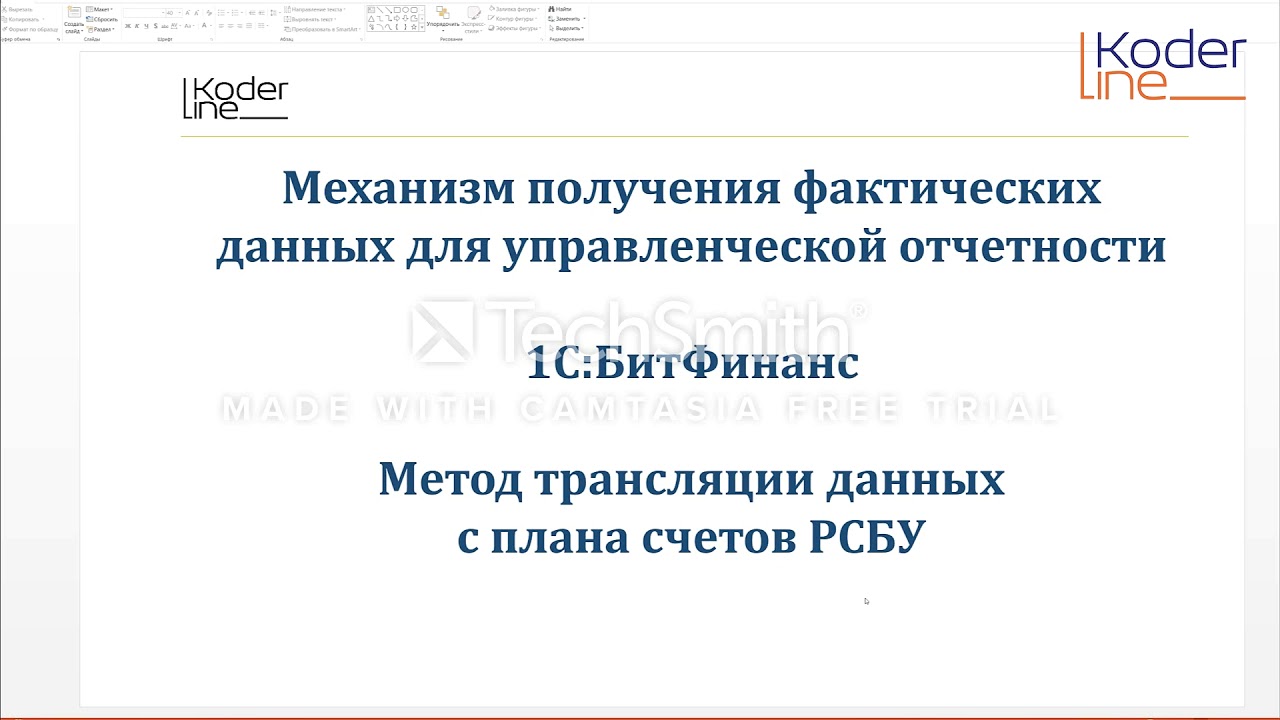
Task: Toggle underline Ч formatting
Action: pyautogui.click(x=146, y=26)
